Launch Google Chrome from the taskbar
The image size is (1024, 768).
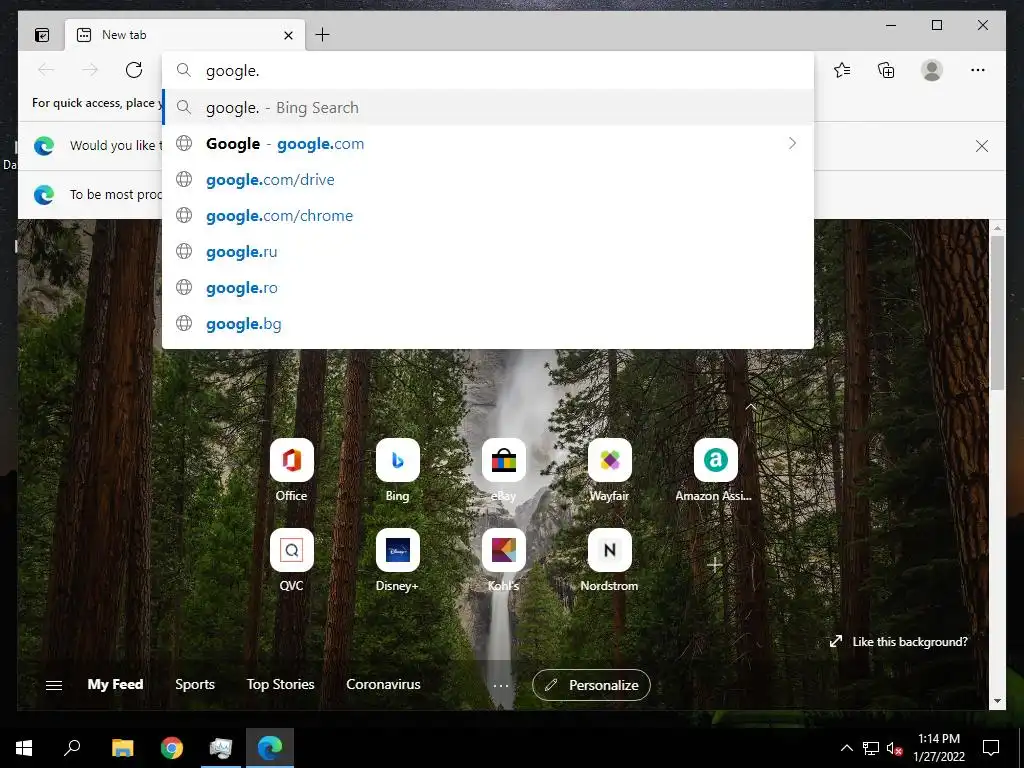point(172,748)
